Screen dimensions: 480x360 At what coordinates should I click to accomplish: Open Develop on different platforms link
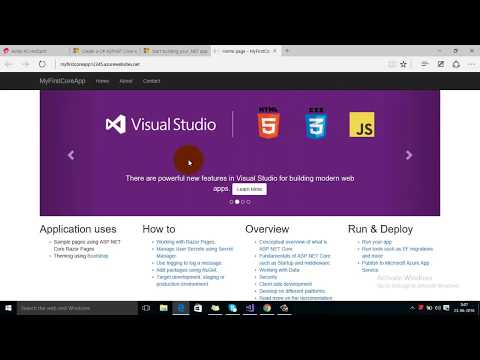click(x=292, y=291)
